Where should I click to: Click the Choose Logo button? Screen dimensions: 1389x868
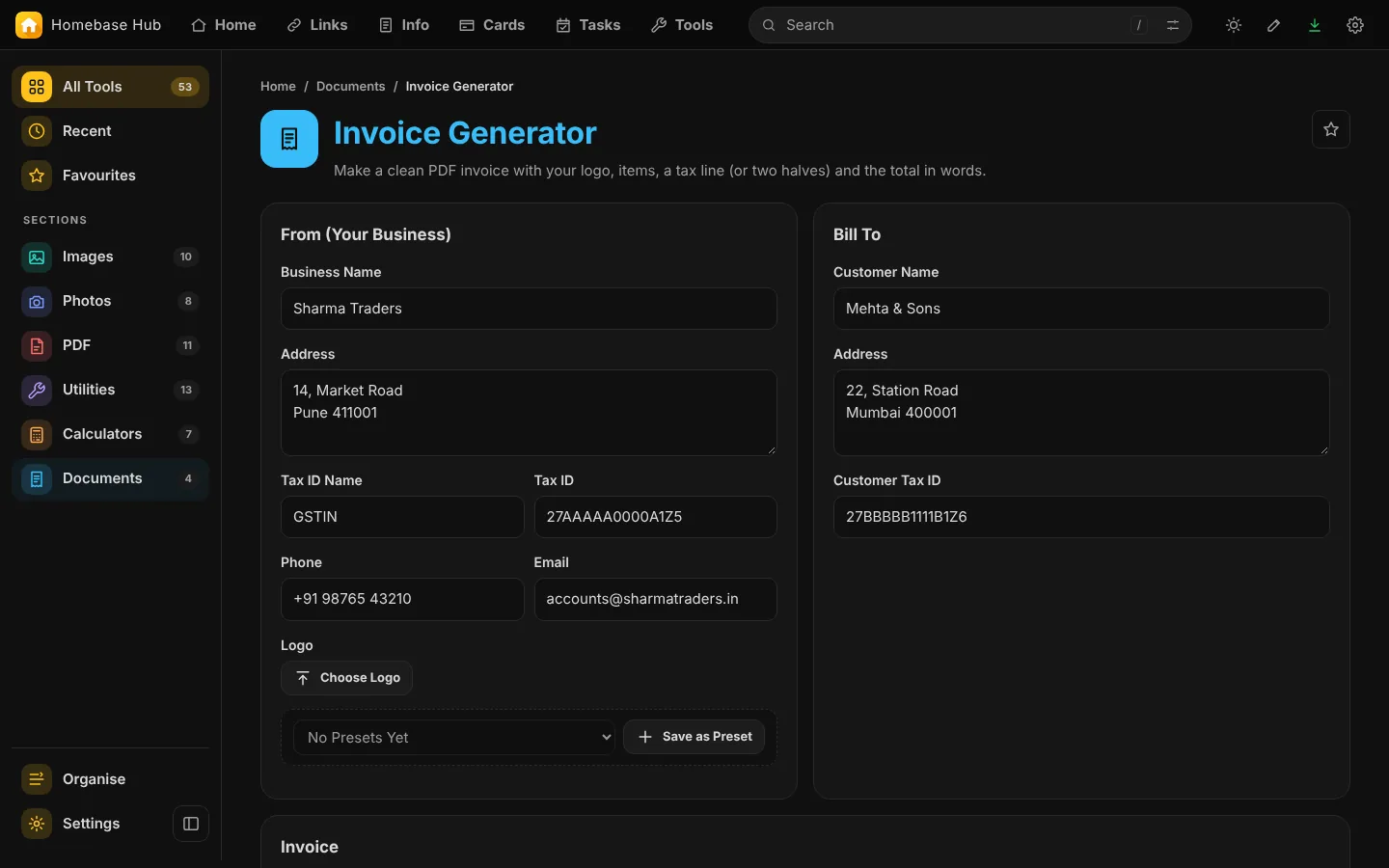point(347,678)
